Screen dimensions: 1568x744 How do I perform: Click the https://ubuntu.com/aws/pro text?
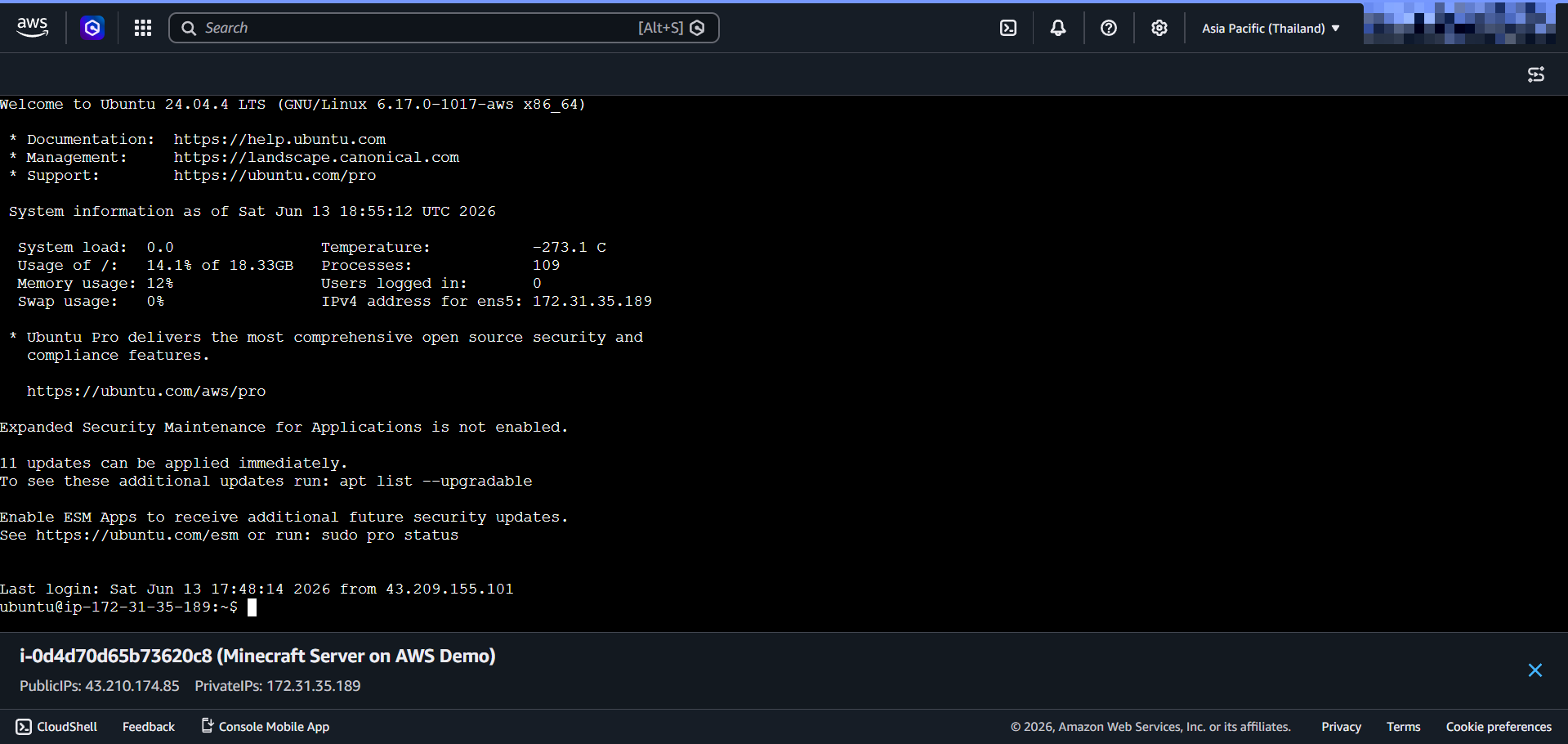point(146,391)
